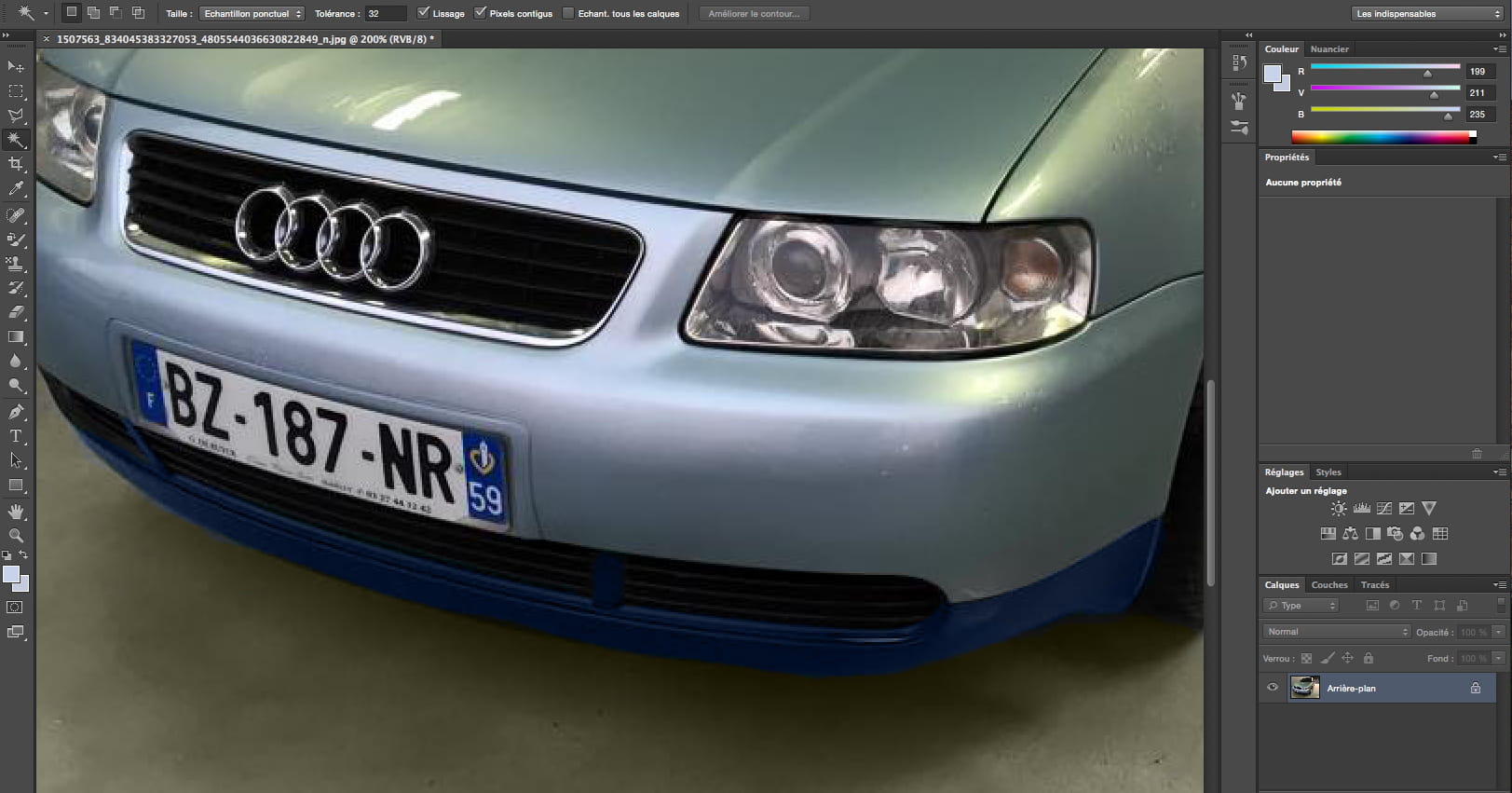Viewport: 1512px width, 793px height.
Task: Choose Add to selection mode
Action: (x=93, y=13)
